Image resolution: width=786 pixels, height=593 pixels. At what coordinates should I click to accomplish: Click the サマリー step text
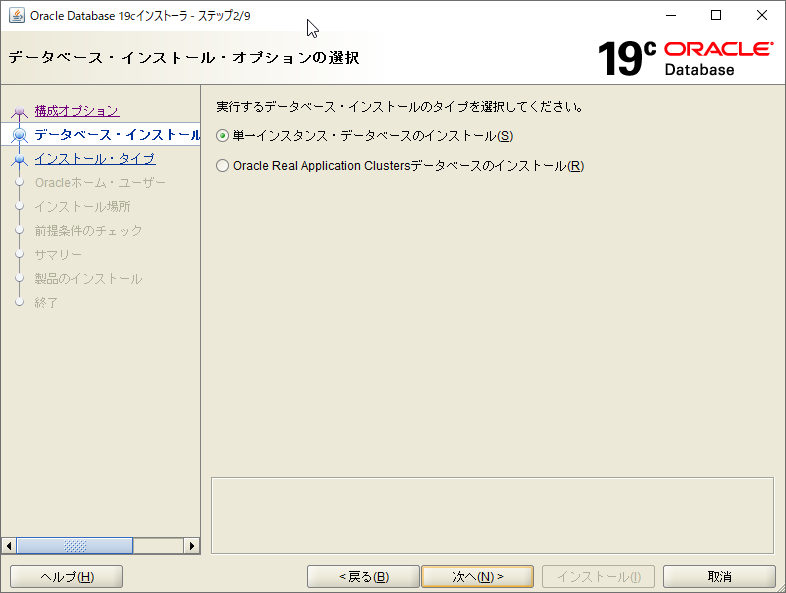58,255
